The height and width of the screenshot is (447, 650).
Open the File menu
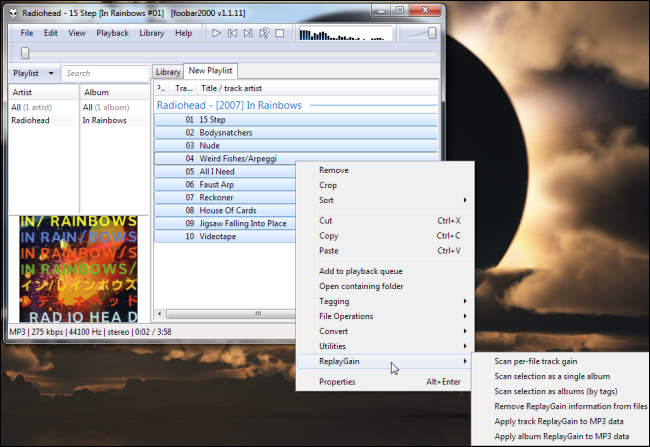(27, 33)
